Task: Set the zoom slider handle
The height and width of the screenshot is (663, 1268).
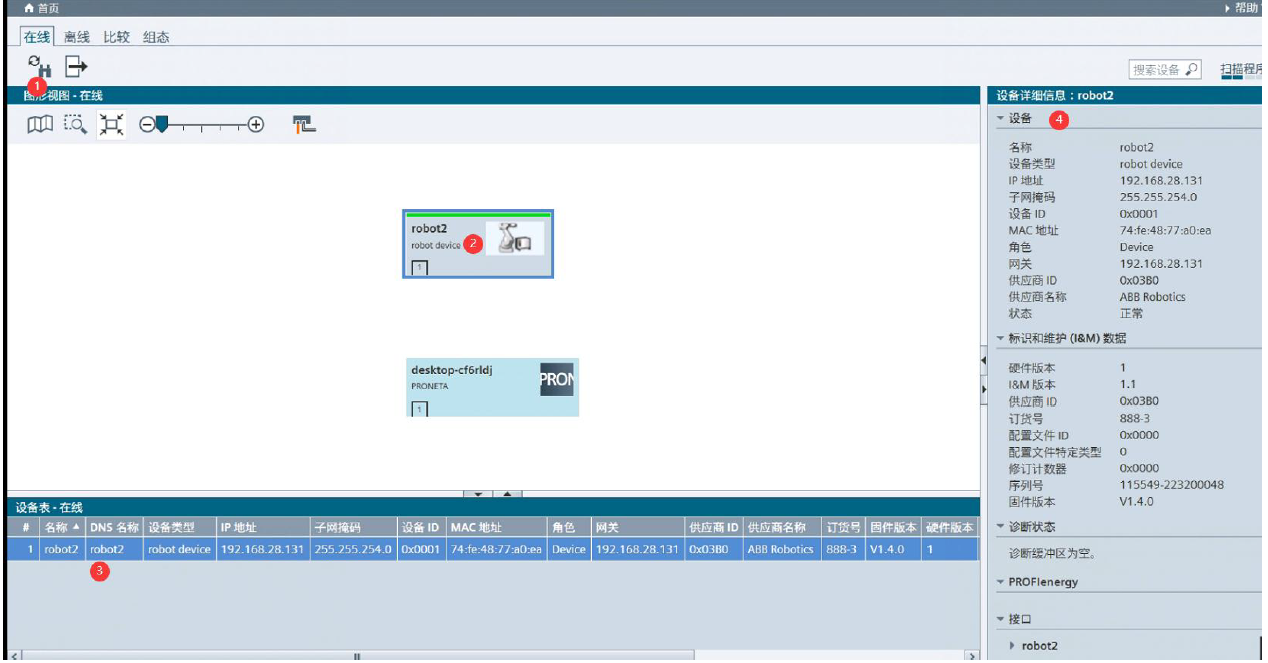Action: pos(162,124)
